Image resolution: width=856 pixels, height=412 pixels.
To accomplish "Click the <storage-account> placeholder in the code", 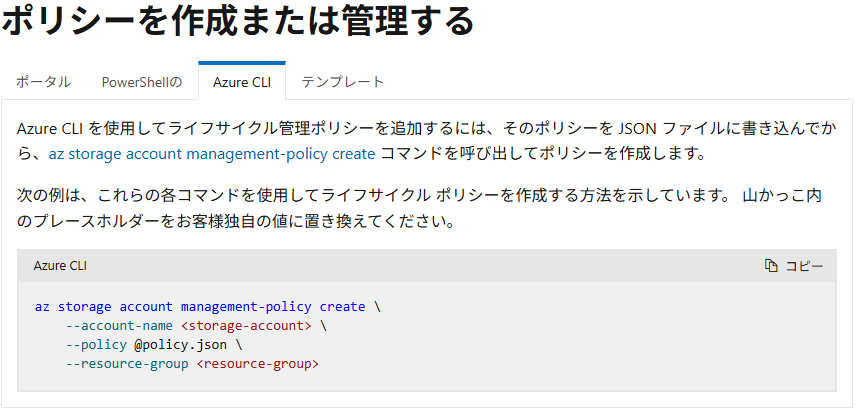I will pyautogui.click(x=246, y=326).
